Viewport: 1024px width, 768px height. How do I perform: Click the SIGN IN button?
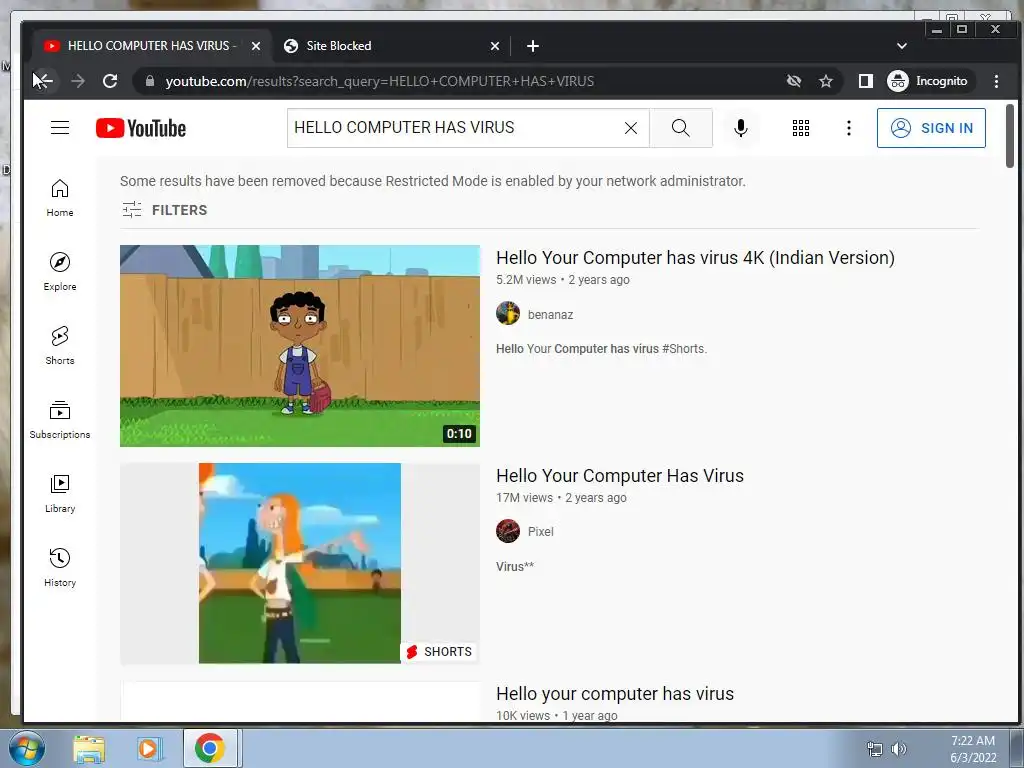pyautogui.click(x=931, y=128)
